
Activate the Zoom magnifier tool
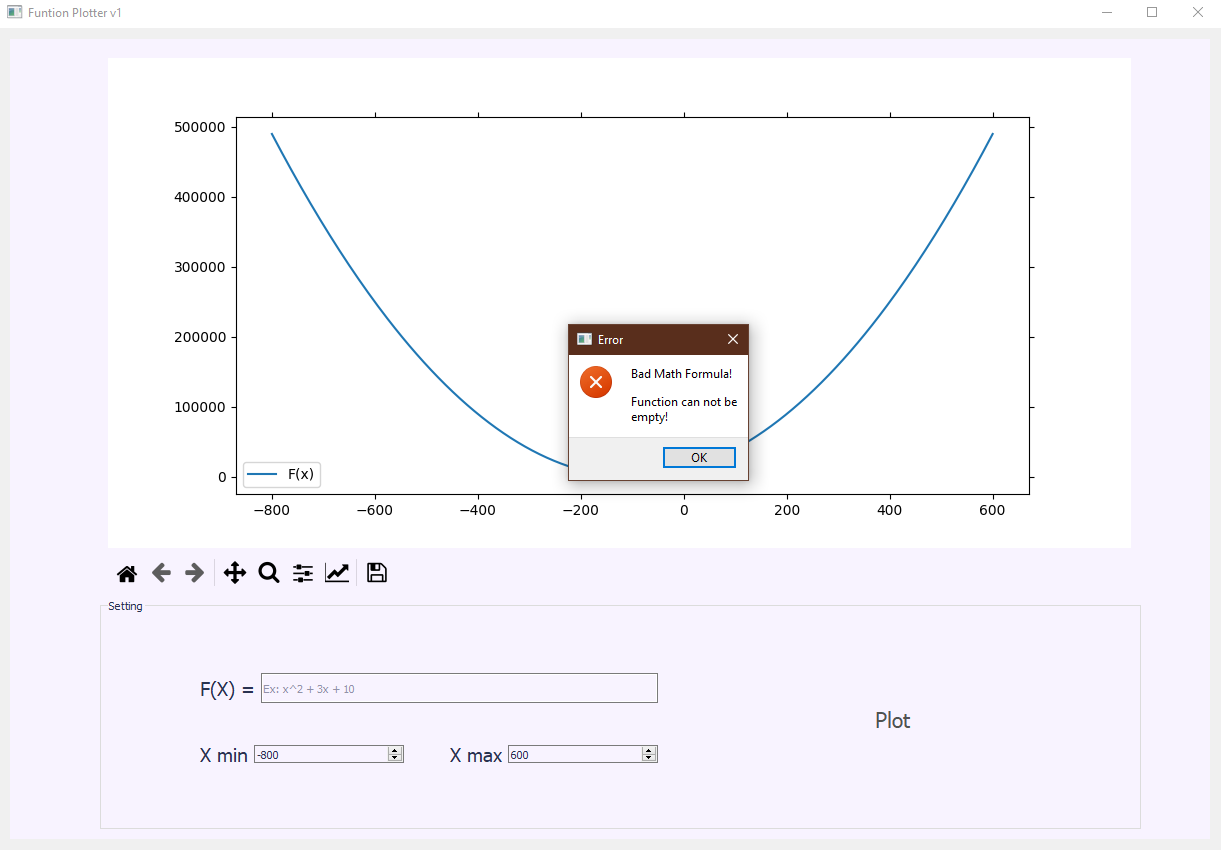coord(269,573)
